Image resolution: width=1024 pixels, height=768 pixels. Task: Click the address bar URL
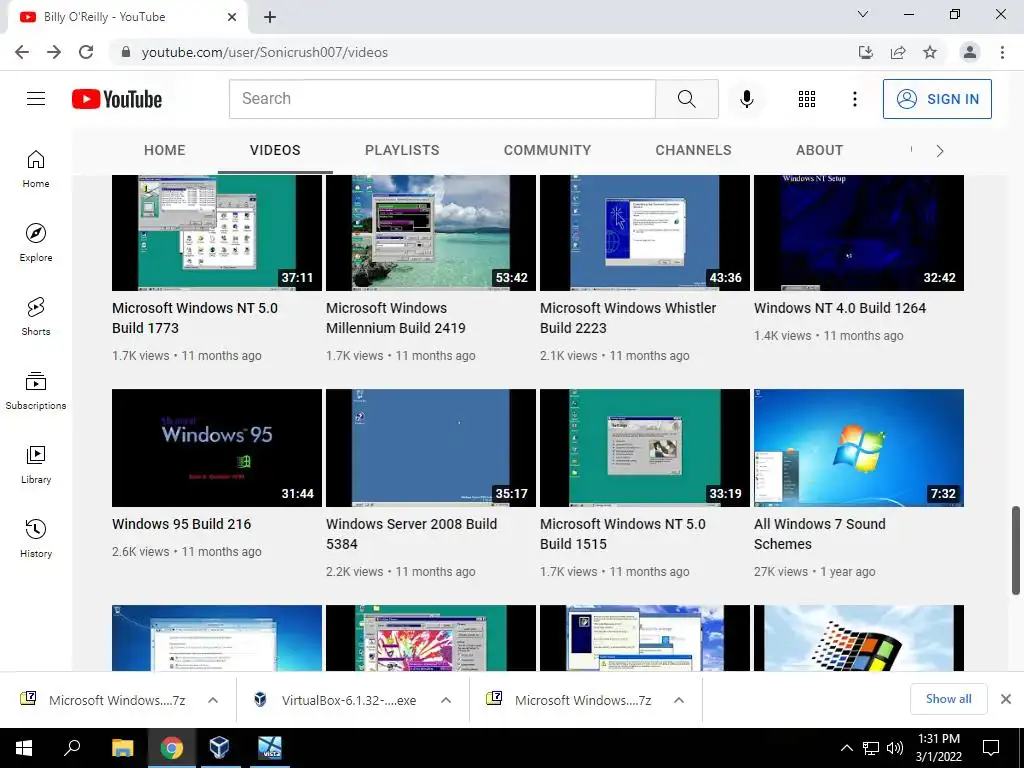point(264,52)
